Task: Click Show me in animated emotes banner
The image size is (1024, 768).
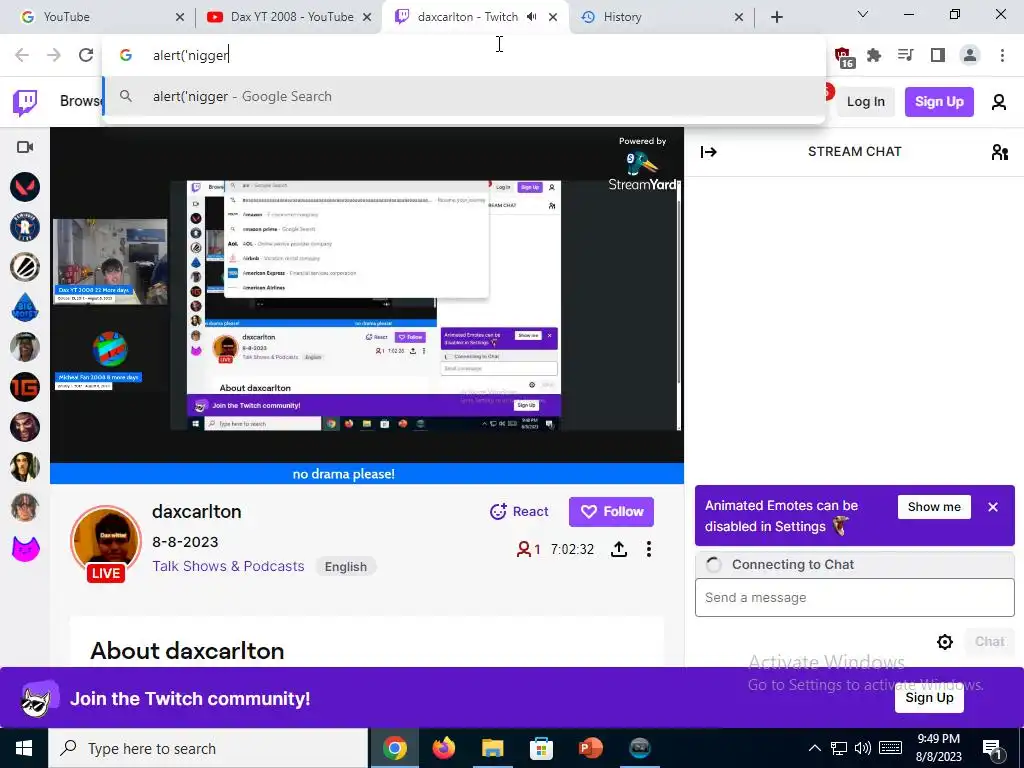Action: (x=934, y=507)
